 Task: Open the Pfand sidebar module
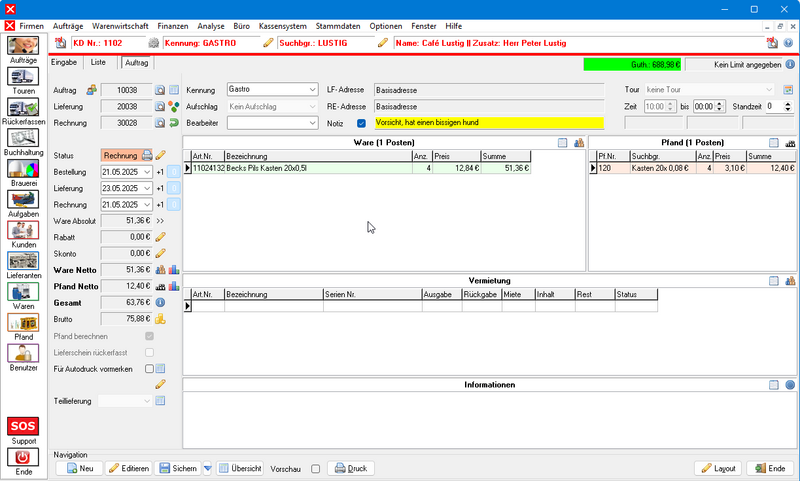(24, 323)
